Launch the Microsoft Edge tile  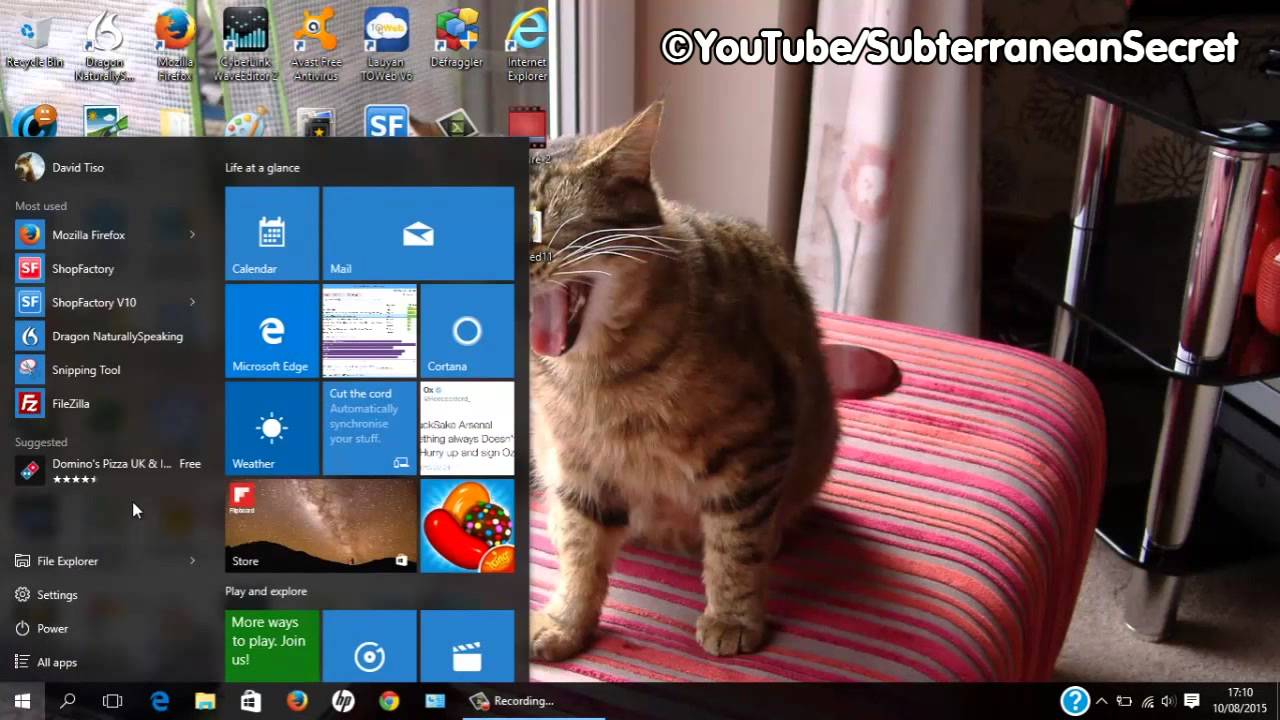click(x=272, y=330)
